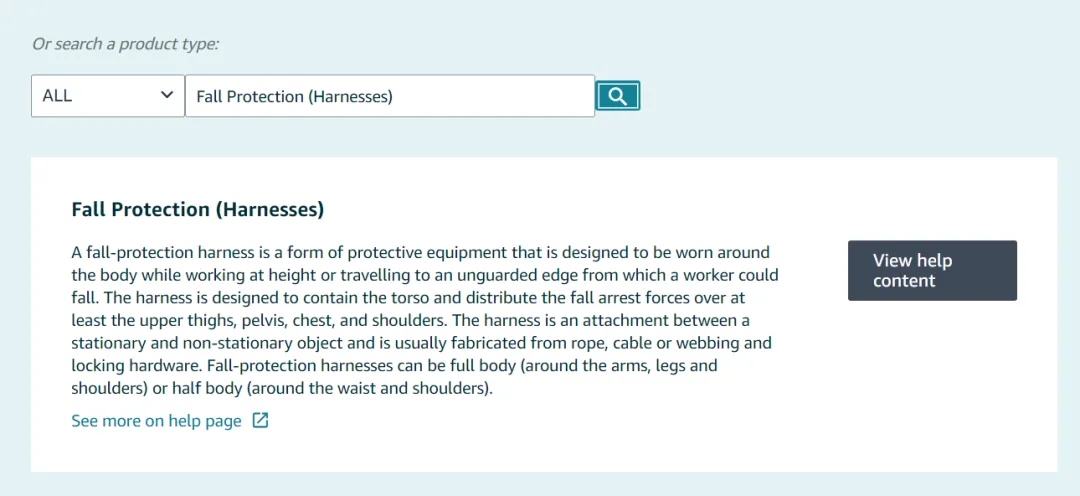Click the white Fall Protection result card
Image resolution: width=1080 pixels, height=496 pixels.
544,315
